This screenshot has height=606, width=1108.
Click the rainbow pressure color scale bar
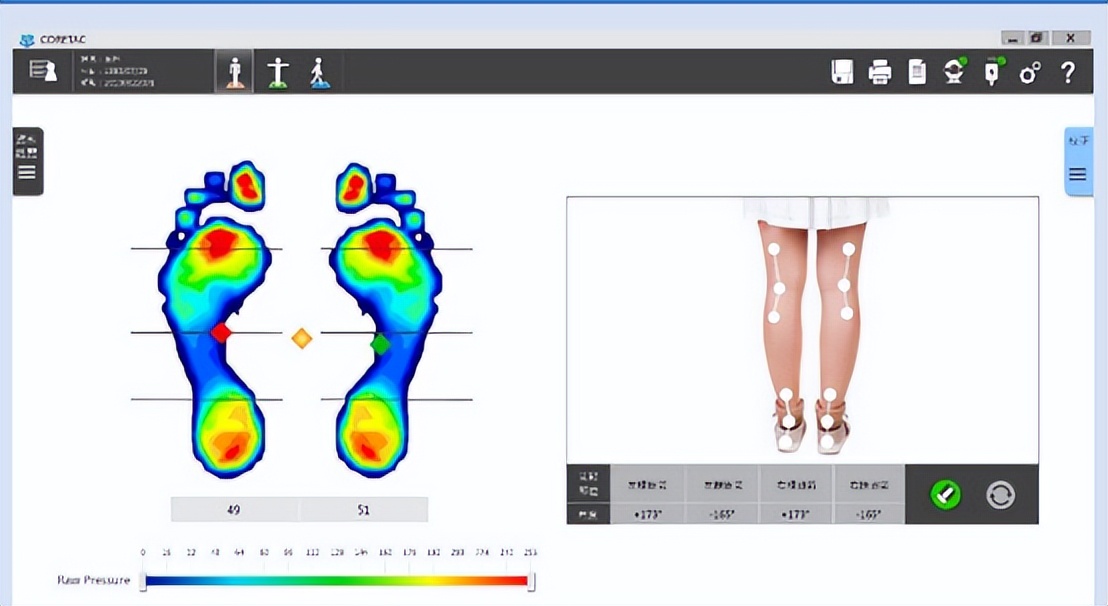tap(337, 581)
